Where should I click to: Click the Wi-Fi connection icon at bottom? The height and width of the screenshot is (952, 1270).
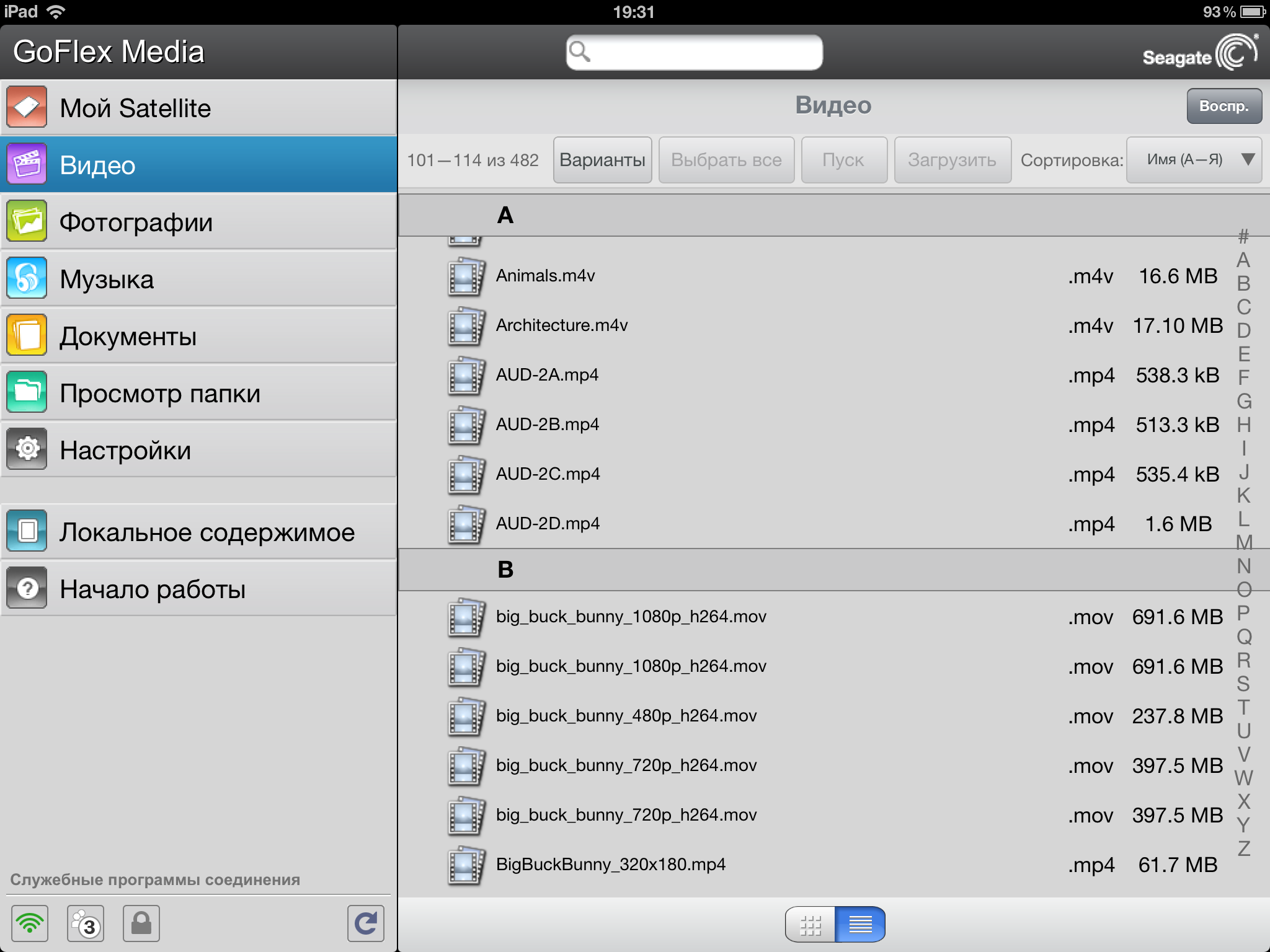click(29, 923)
